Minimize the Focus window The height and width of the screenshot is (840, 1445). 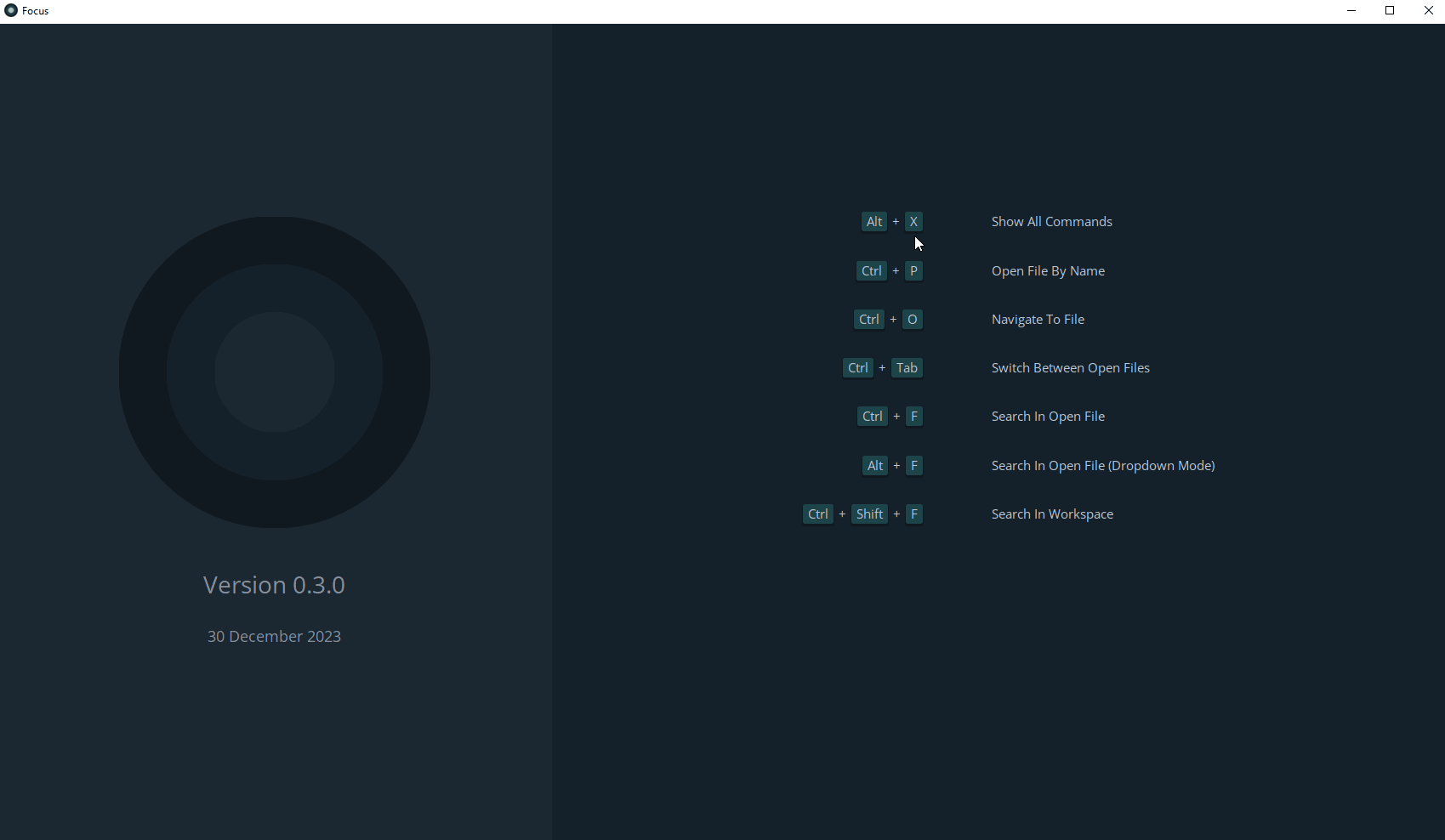1351,11
